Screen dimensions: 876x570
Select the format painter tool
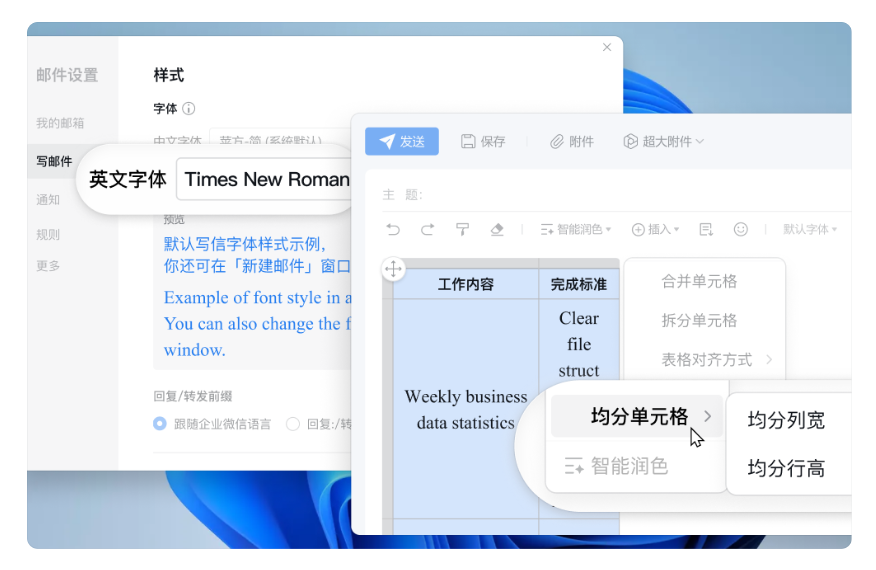462,230
